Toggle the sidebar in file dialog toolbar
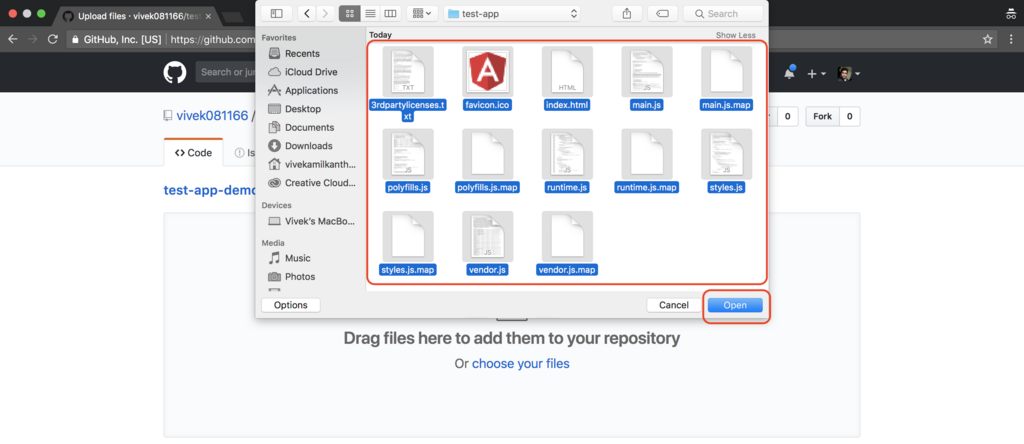1024x444 pixels. pyautogui.click(x=277, y=13)
